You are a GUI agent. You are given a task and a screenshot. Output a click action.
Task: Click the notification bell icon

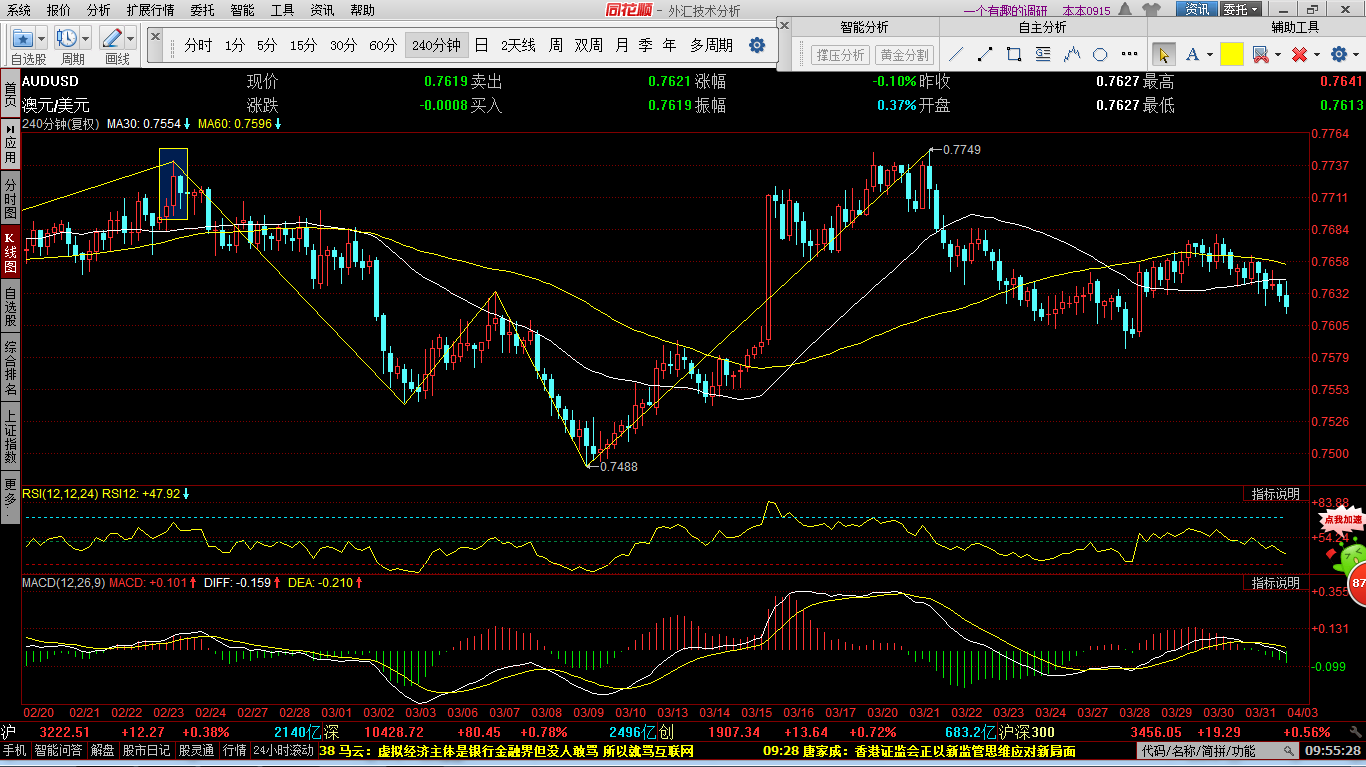[1125, 9]
